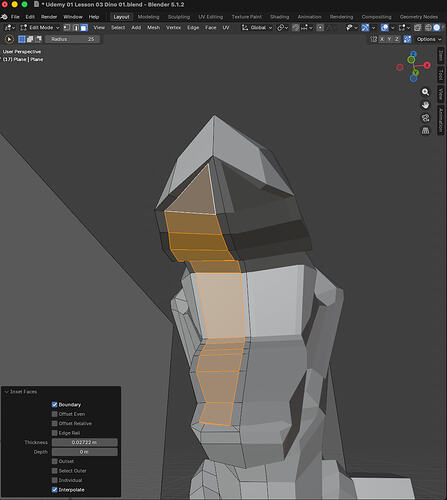The width and height of the screenshot is (447, 500).
Task: Open the File menu
Action: [x=15, y=17]
